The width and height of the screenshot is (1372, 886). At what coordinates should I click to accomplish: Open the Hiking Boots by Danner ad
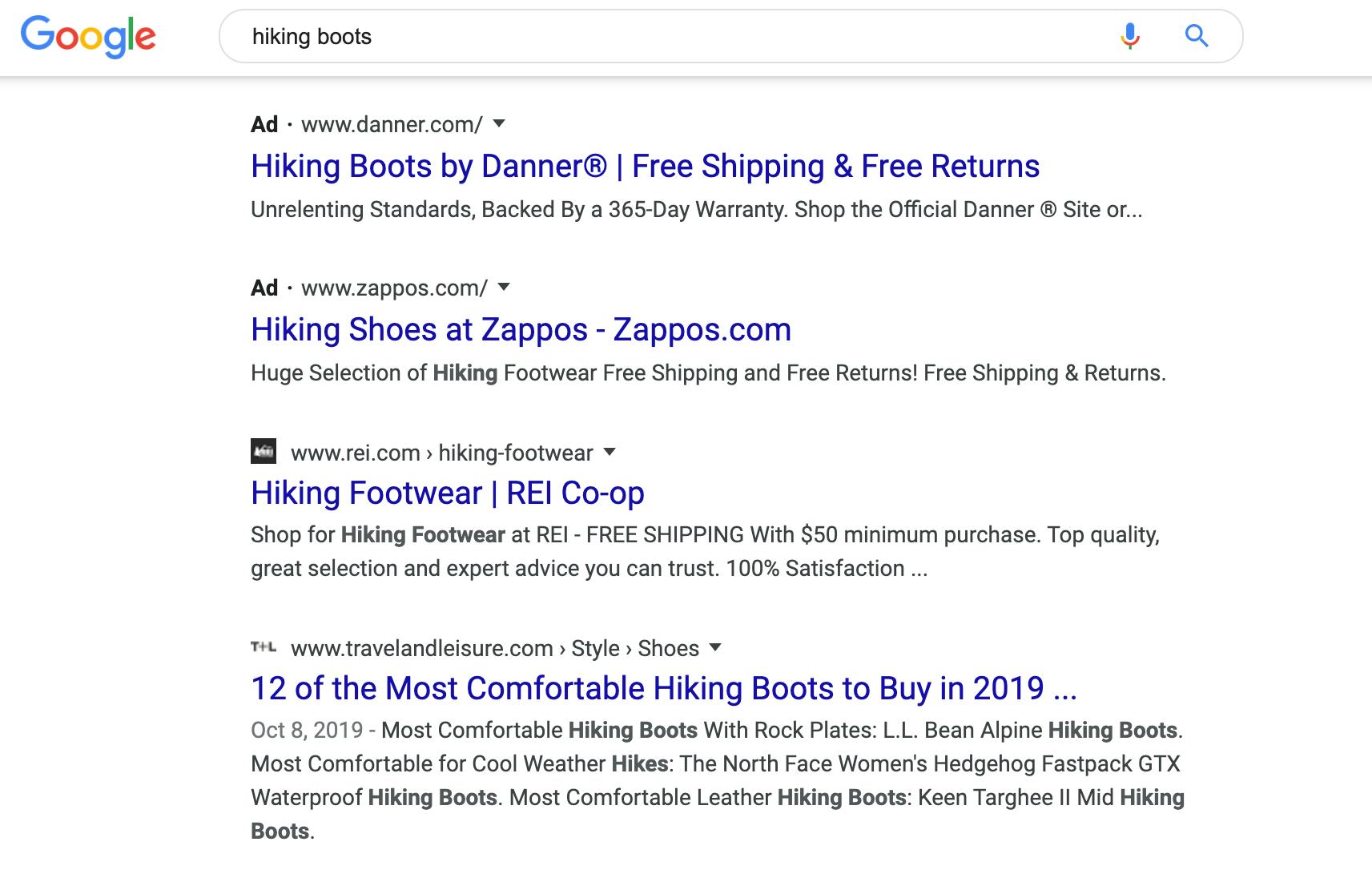pyautogui.click(x=645, y=167)
